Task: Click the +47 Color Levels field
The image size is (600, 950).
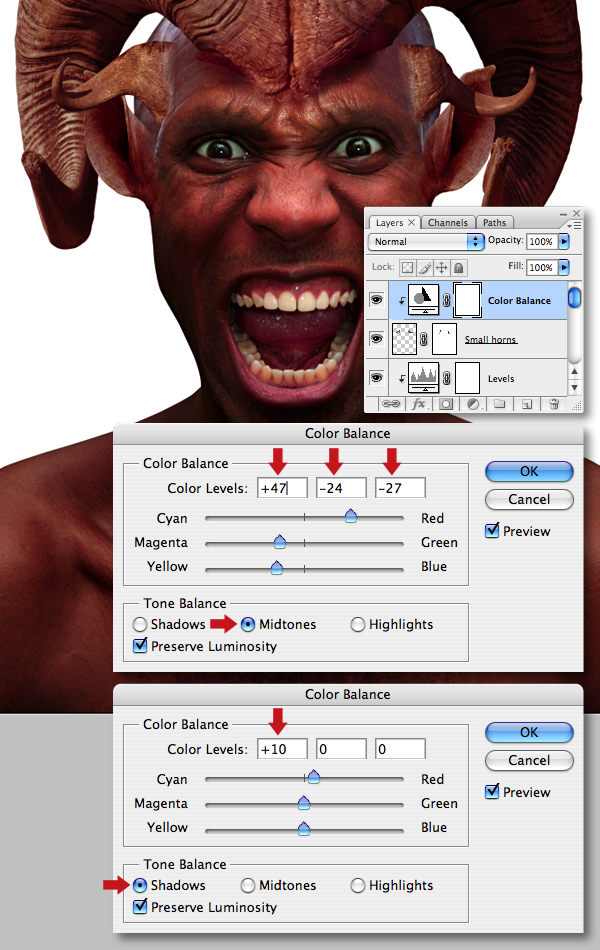Action: pyautogui.click(x=282, y=488)
